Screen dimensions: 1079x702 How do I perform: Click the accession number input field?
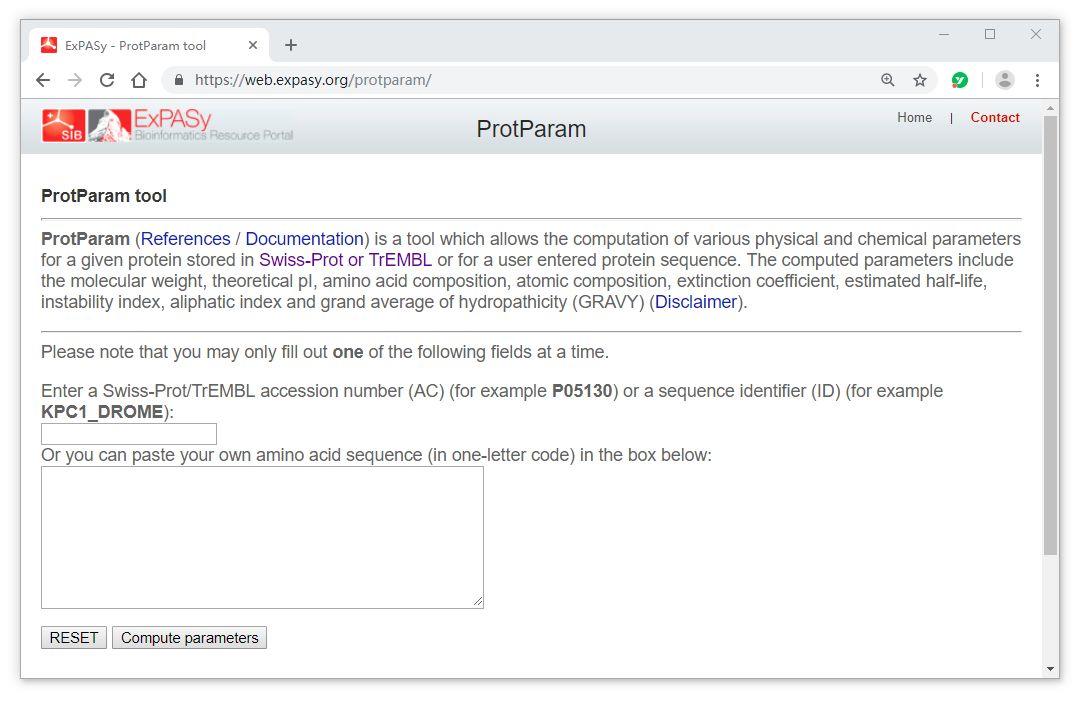129,434
